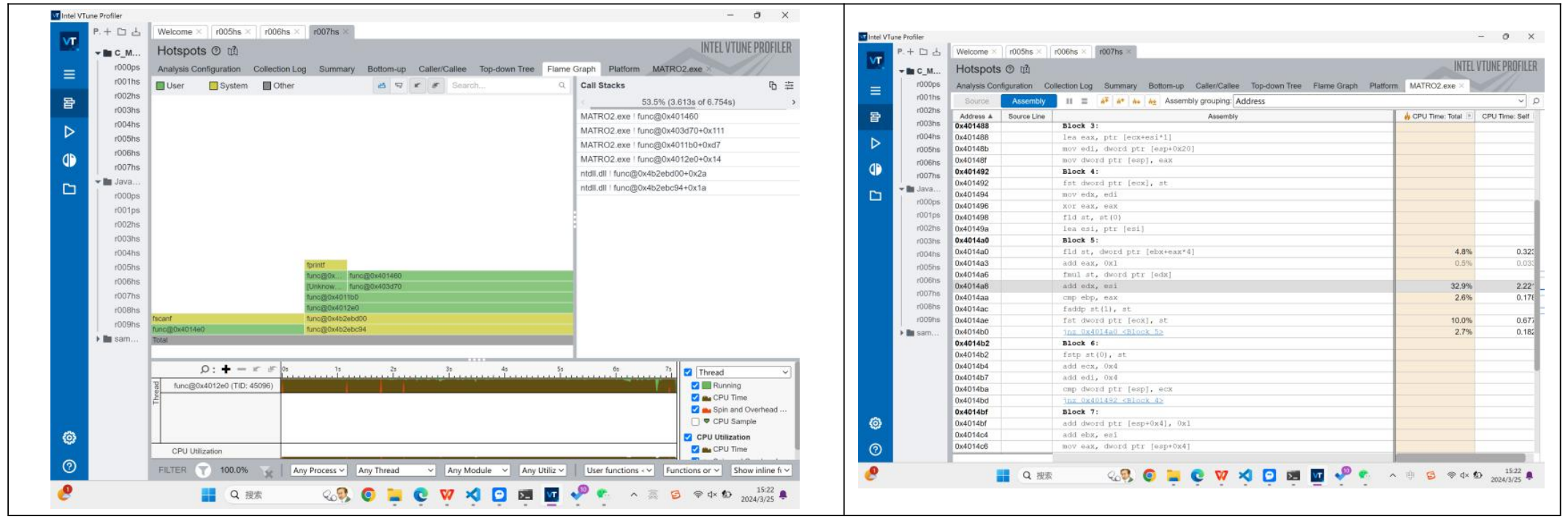
Task: Click timeline zoom-in plus icon
Action: point(226,369)
